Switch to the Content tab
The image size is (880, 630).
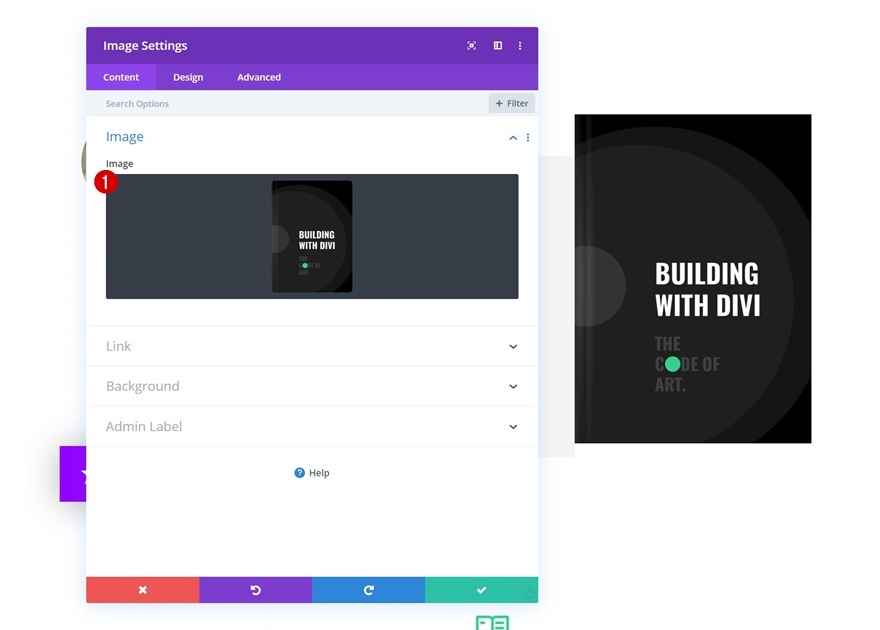121,77
